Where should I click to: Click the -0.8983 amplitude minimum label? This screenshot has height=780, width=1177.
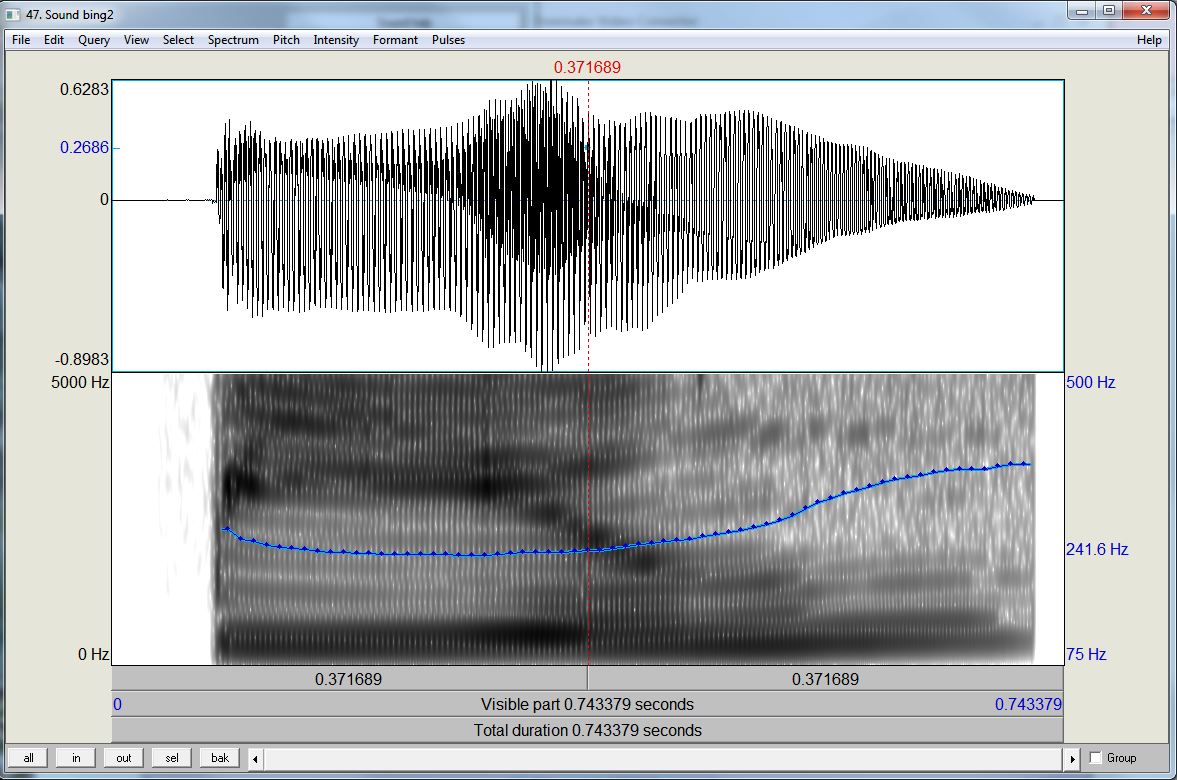[x=82, y=359]
